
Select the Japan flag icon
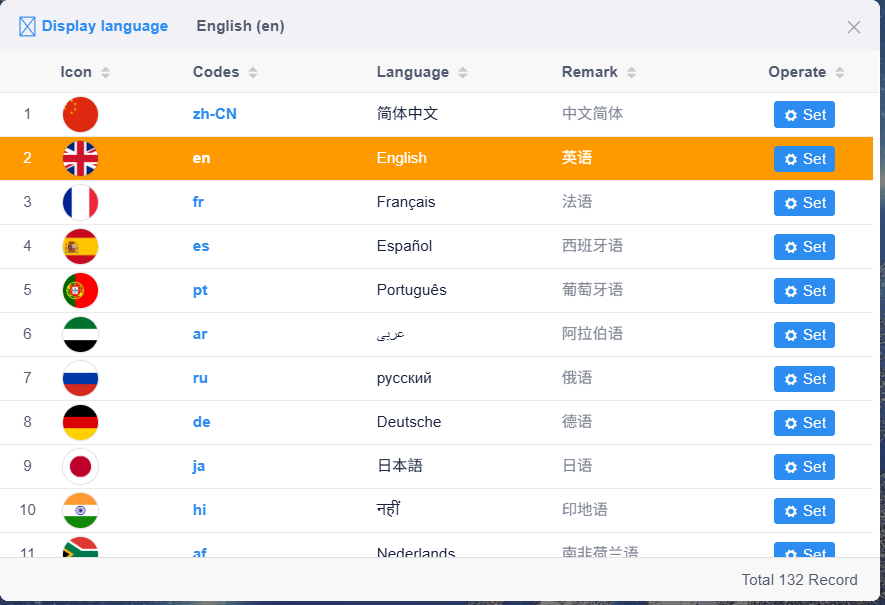tap(80, 466)
